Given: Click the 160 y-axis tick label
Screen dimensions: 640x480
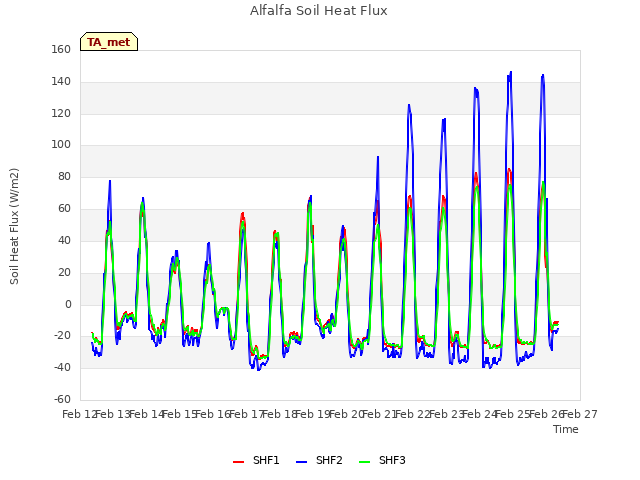Looking at the screenshot, I should pos(61,49).
